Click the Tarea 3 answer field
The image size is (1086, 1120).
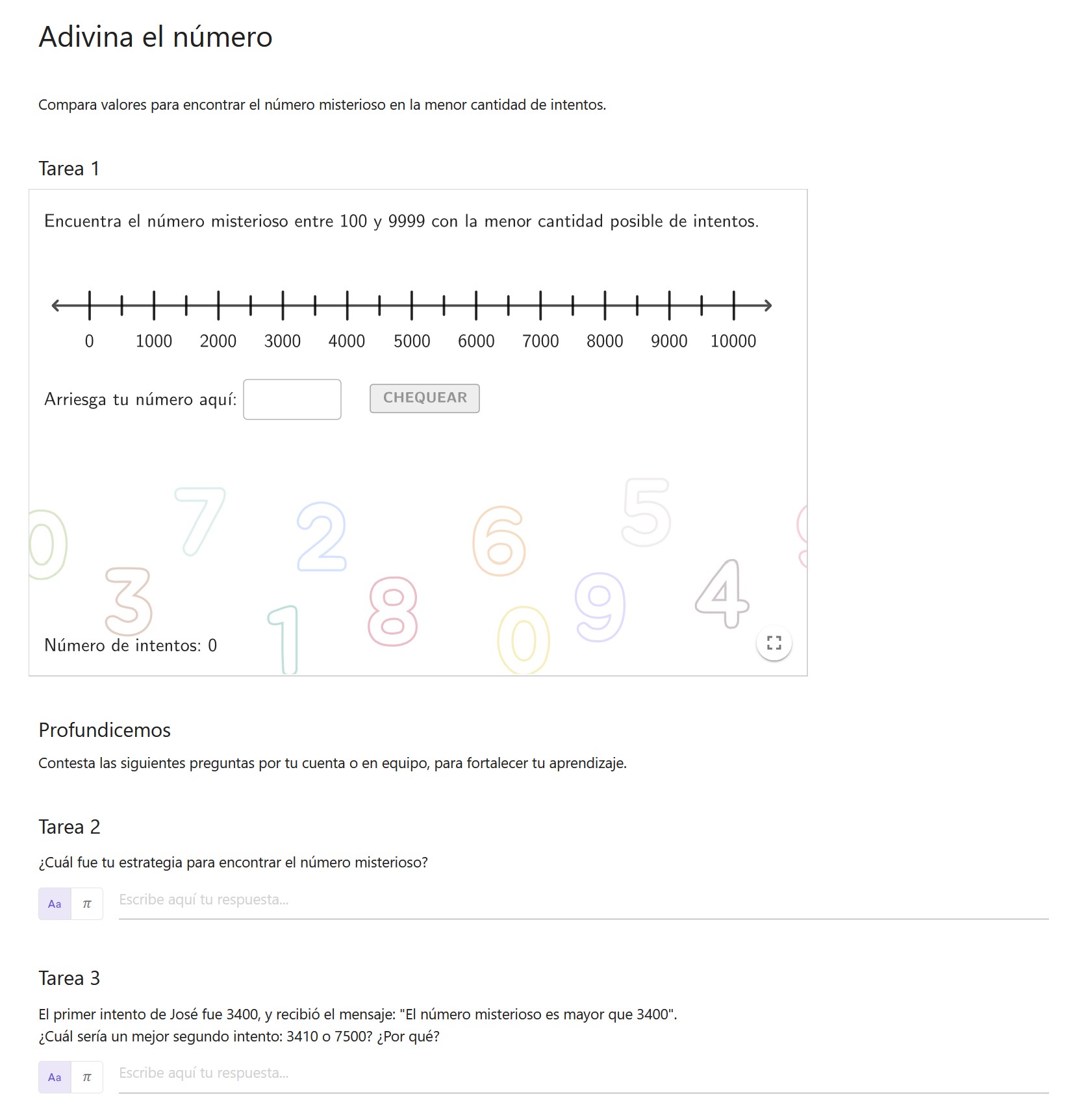(x=583, y=1074)
